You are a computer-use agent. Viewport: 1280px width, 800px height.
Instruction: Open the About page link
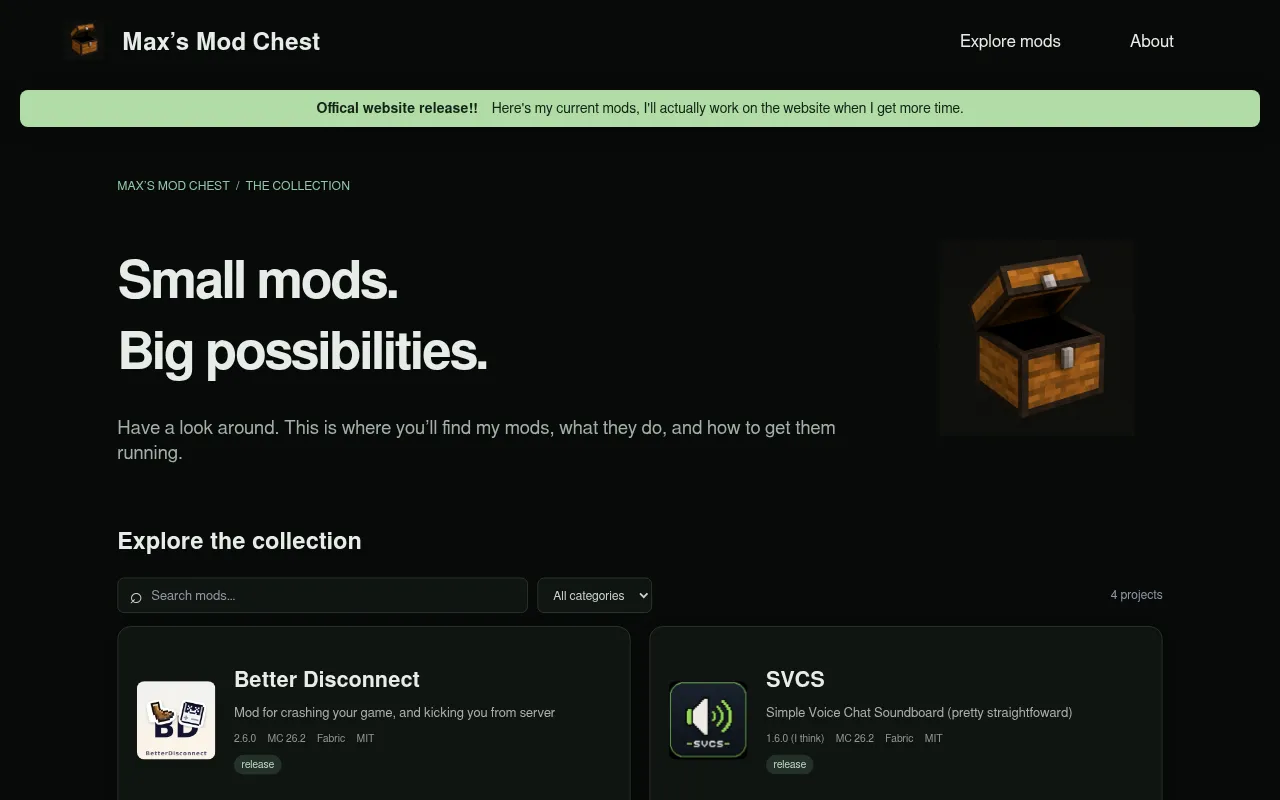click(1151, 41)
